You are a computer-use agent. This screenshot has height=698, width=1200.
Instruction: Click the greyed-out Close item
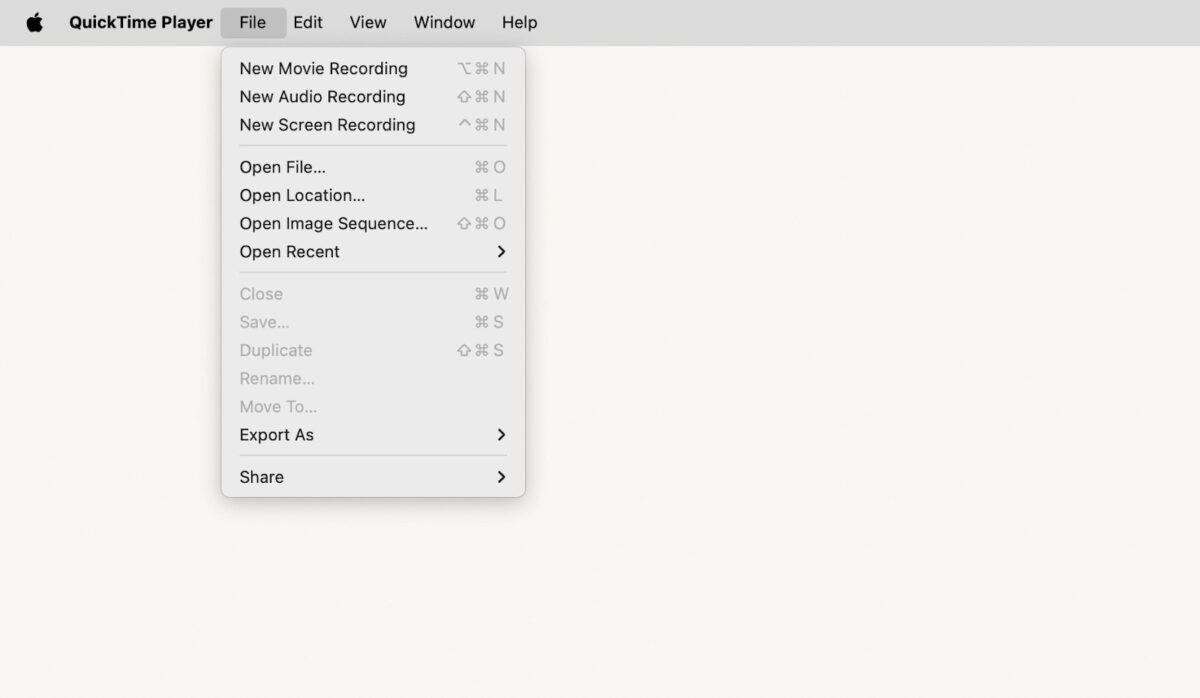point(373,294)
